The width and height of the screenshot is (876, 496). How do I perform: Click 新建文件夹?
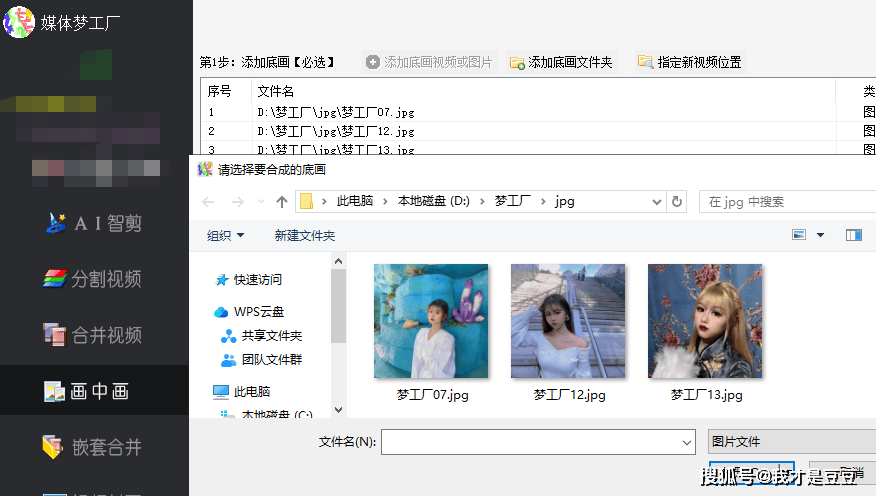point(304,236)
